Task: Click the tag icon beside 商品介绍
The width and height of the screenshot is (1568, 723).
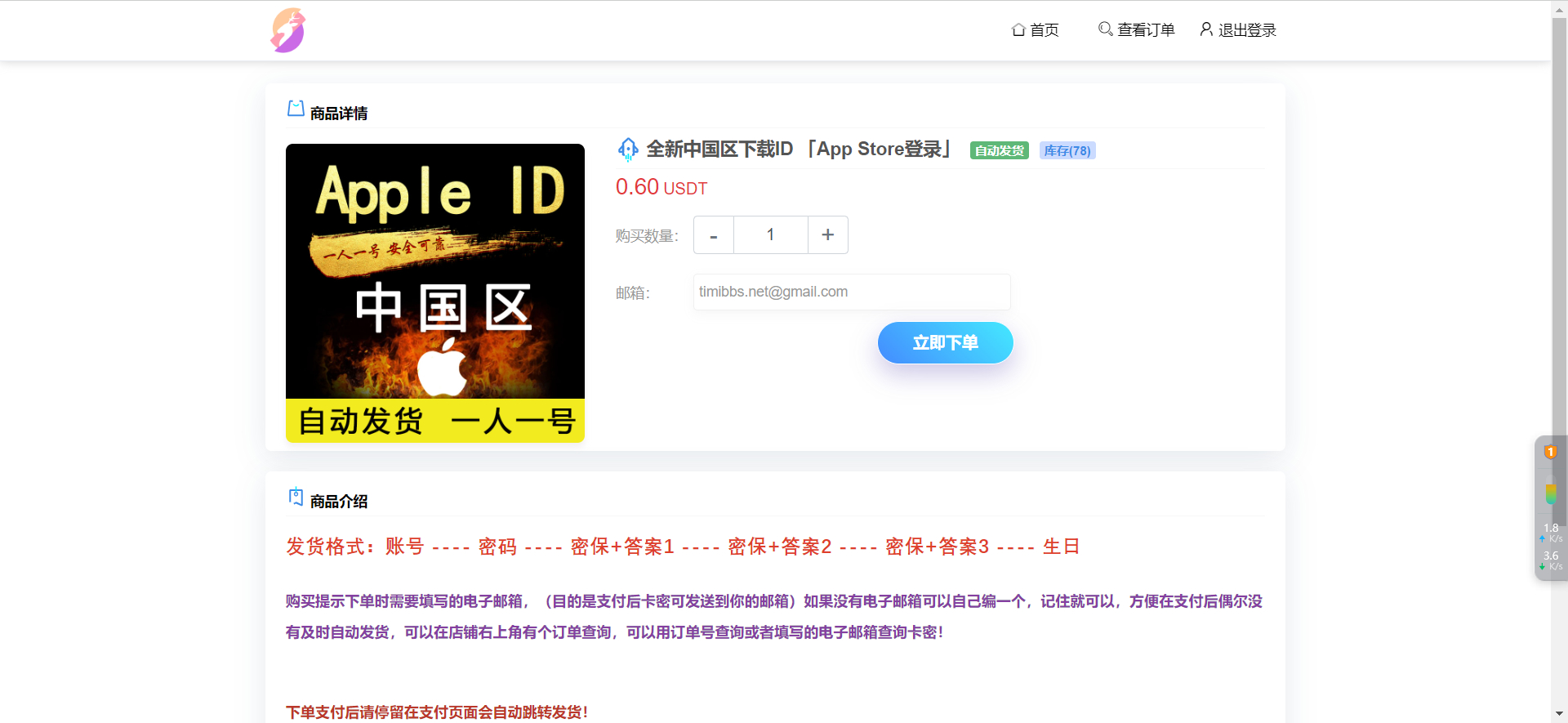Action: click(x=296, y=497)
